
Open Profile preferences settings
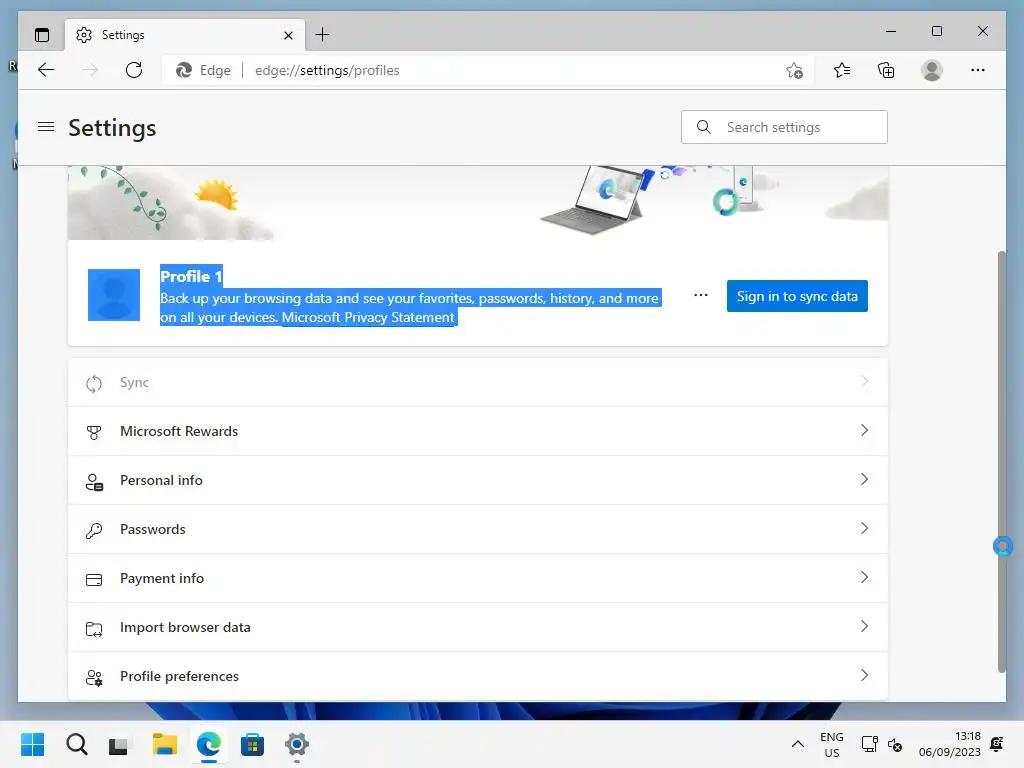[x=477, y=676]
